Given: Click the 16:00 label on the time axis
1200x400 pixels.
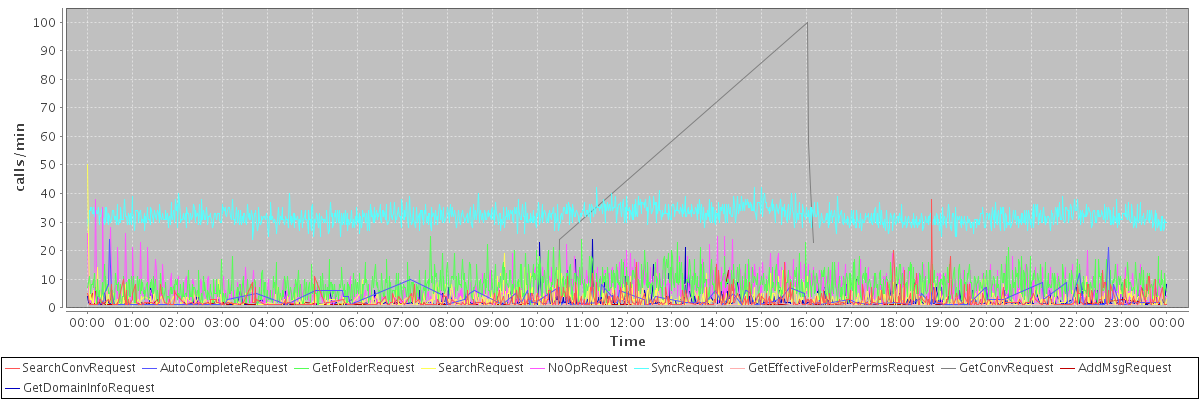Looking at the screenshot, I should 807,323.
